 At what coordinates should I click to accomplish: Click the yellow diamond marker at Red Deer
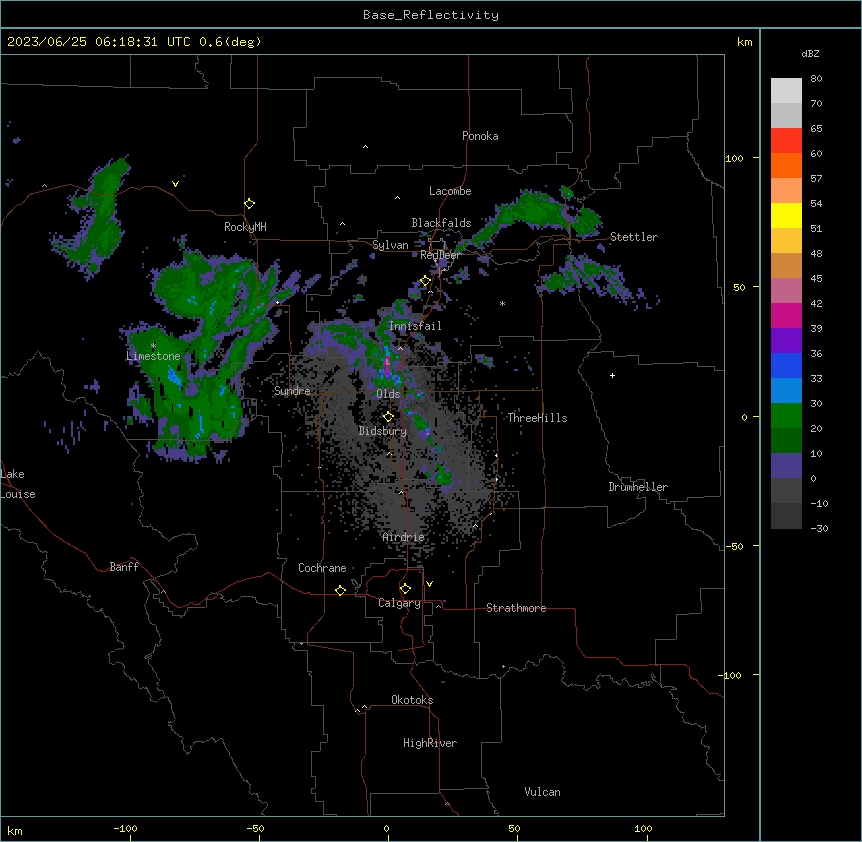tap(426, 281)
